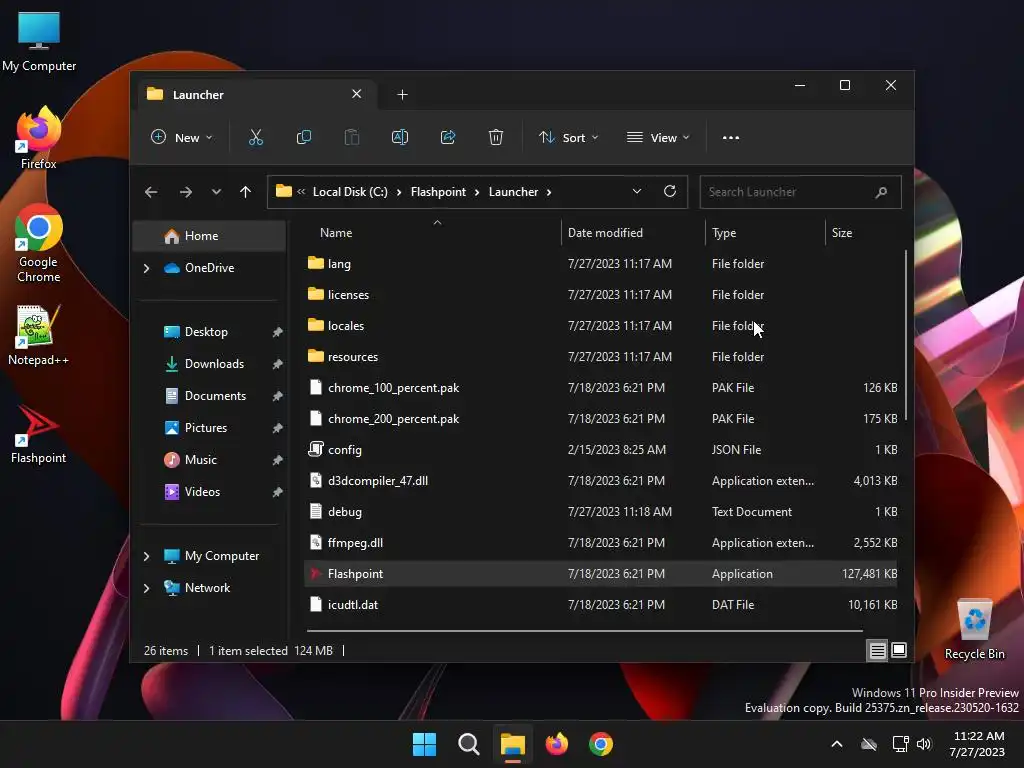The height and width of the screenshot is (768, 1024).
Task: Add a new Explorer tab
Action: (402, 95)
